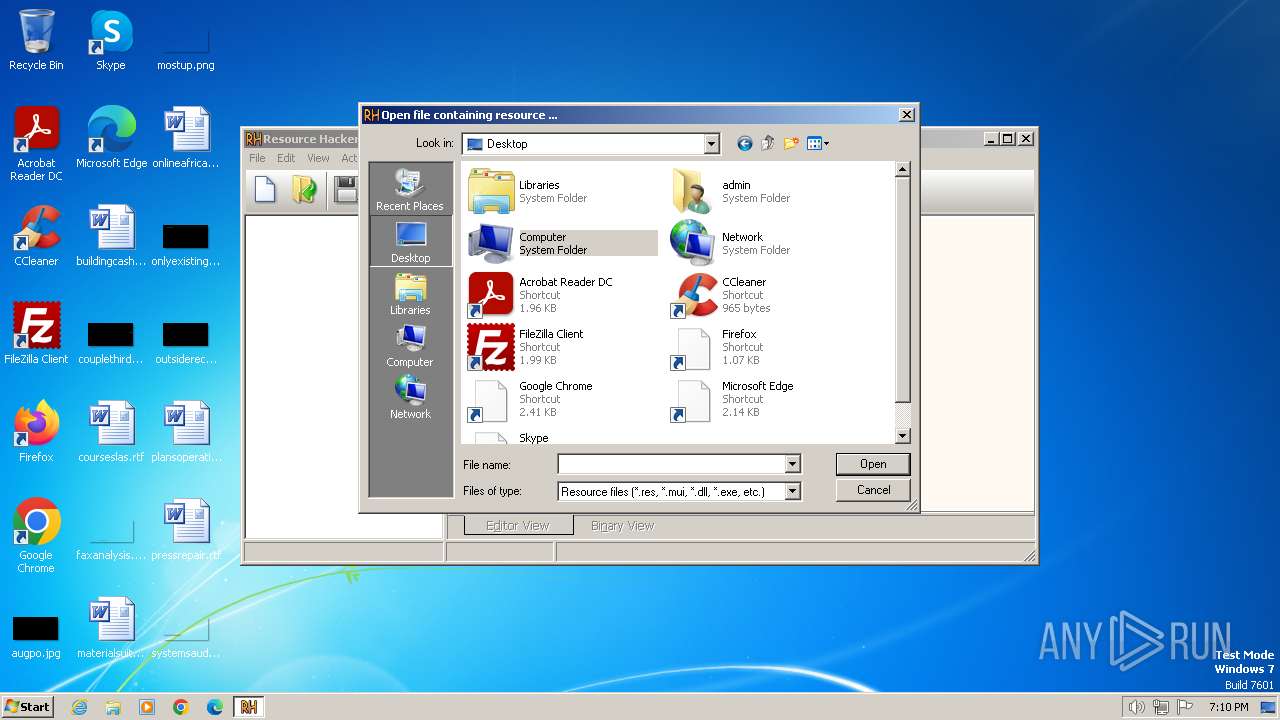Click the Open file icon in Resource Hacker toolbar
The image size is (1280, 720).
[x=304, y=189]
